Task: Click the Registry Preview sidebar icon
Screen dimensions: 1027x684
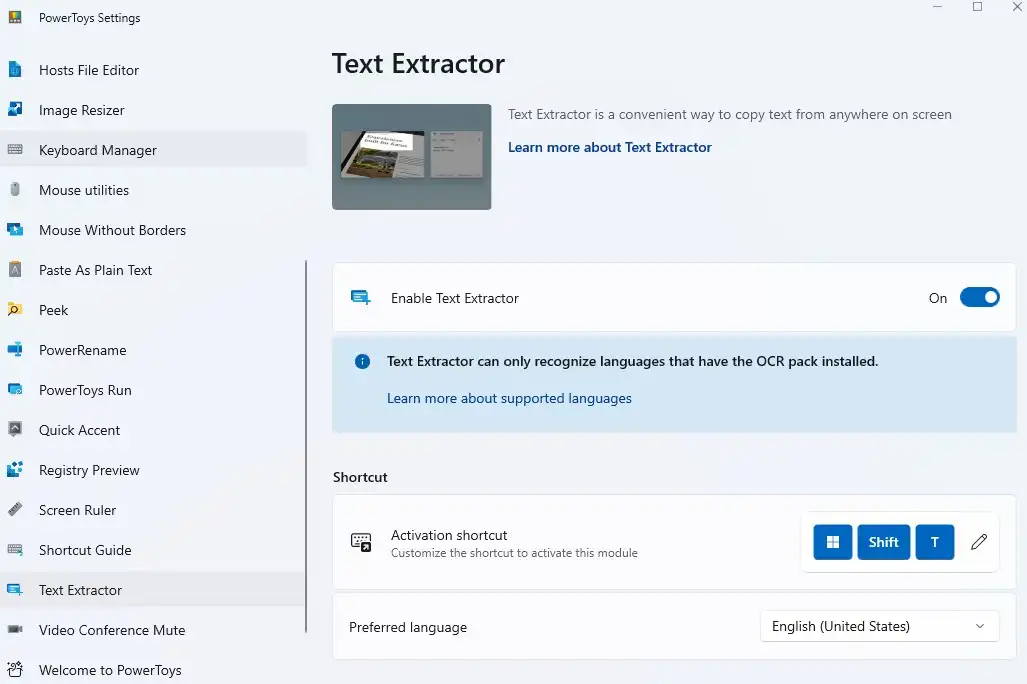Action: [15, 469]
